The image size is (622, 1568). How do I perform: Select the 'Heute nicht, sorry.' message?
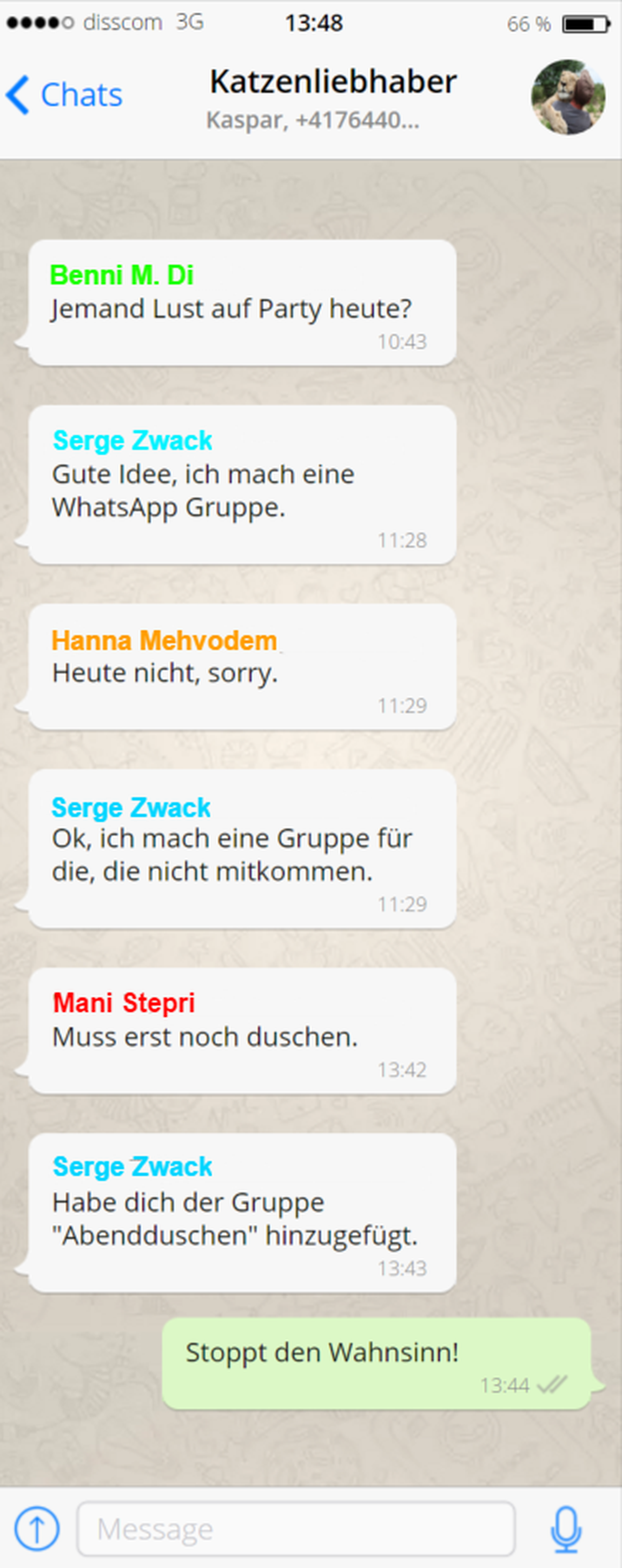pyautogui.click(x=242, y=666)
